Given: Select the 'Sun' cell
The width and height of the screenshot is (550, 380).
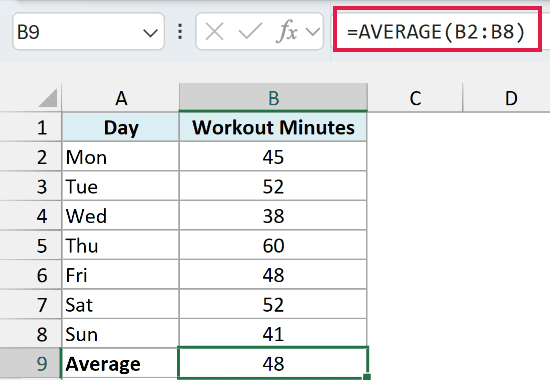Looking at the screenshot, I should click(x=121, y=334).
